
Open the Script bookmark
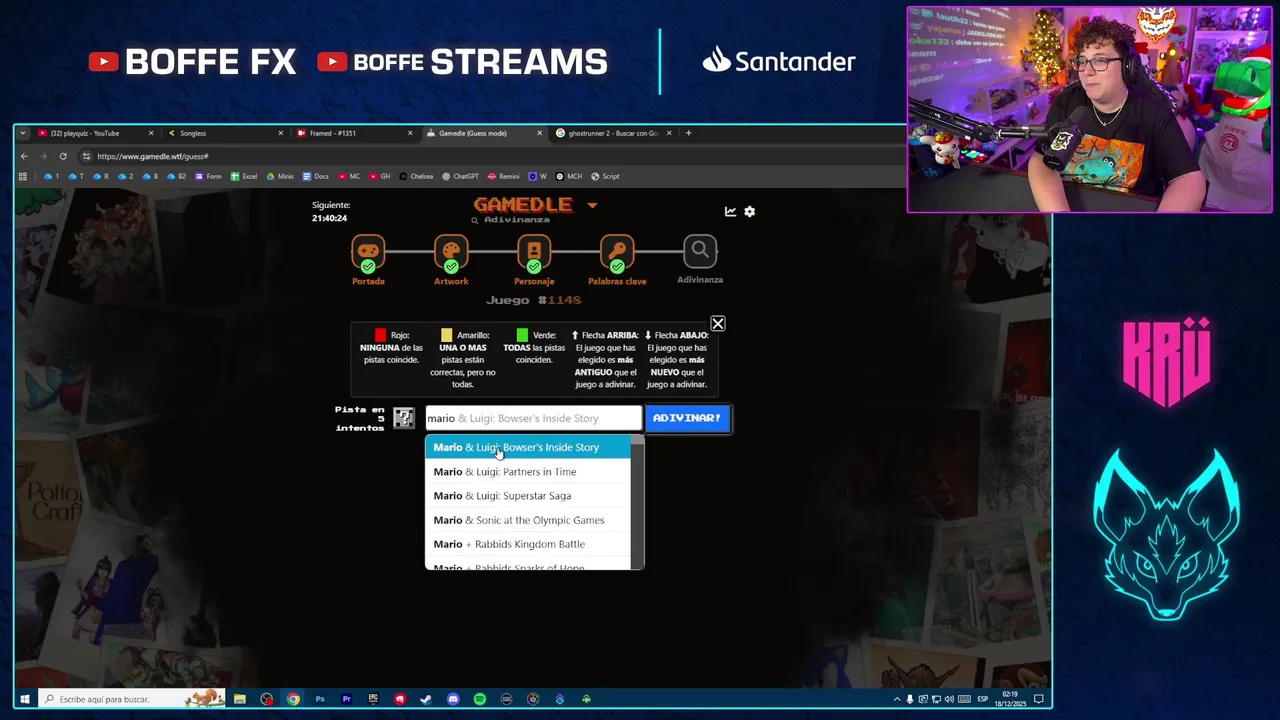click(605, 176)
